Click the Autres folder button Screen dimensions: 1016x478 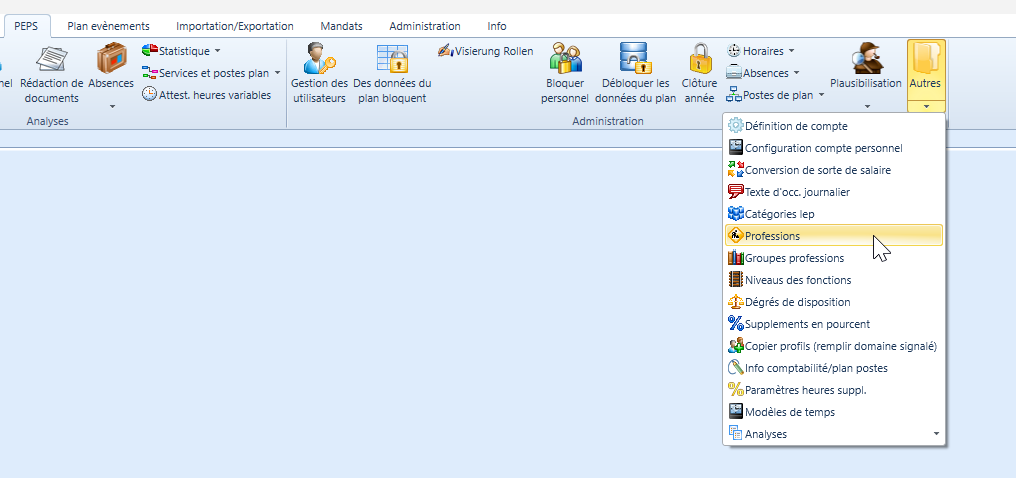click(x=926, y=70)
